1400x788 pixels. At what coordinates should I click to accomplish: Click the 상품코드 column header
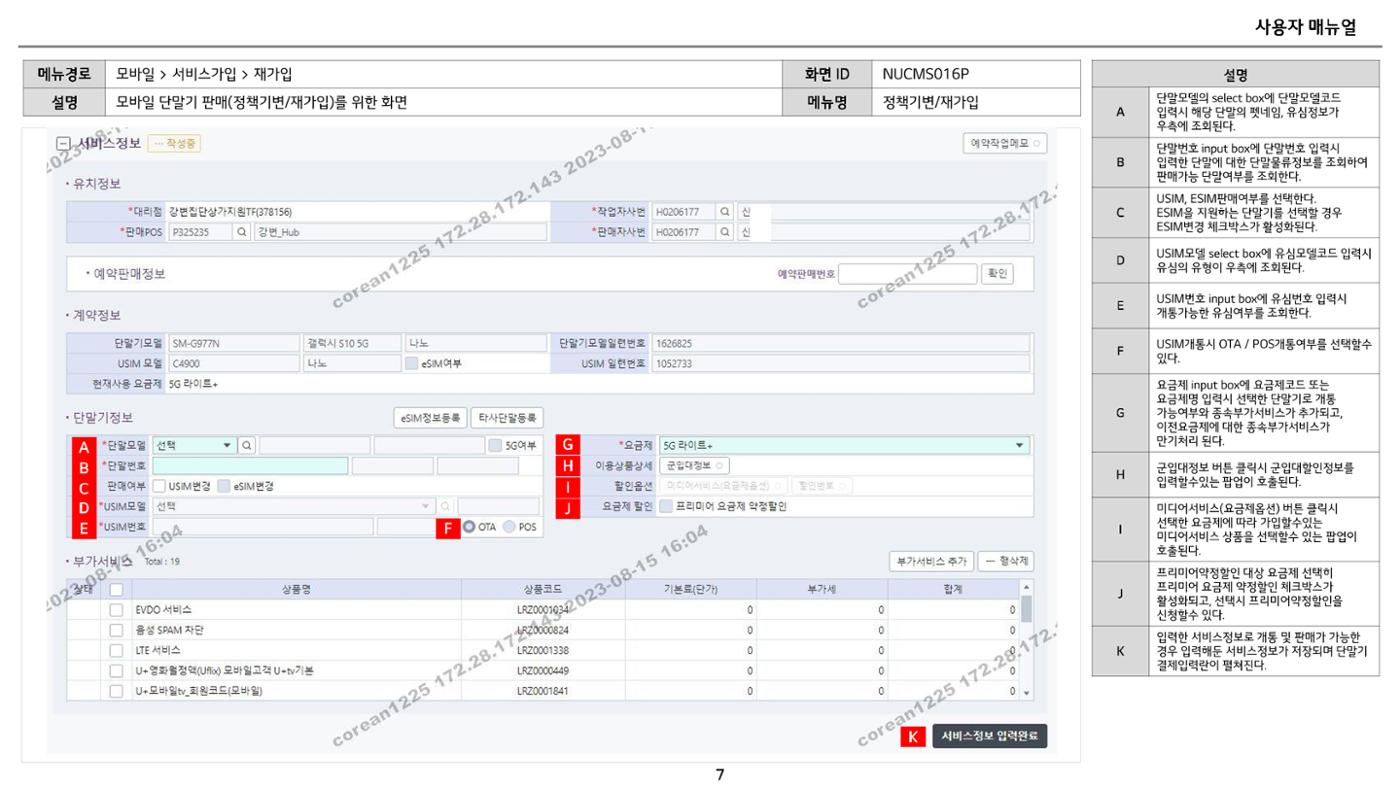point(543,589)
